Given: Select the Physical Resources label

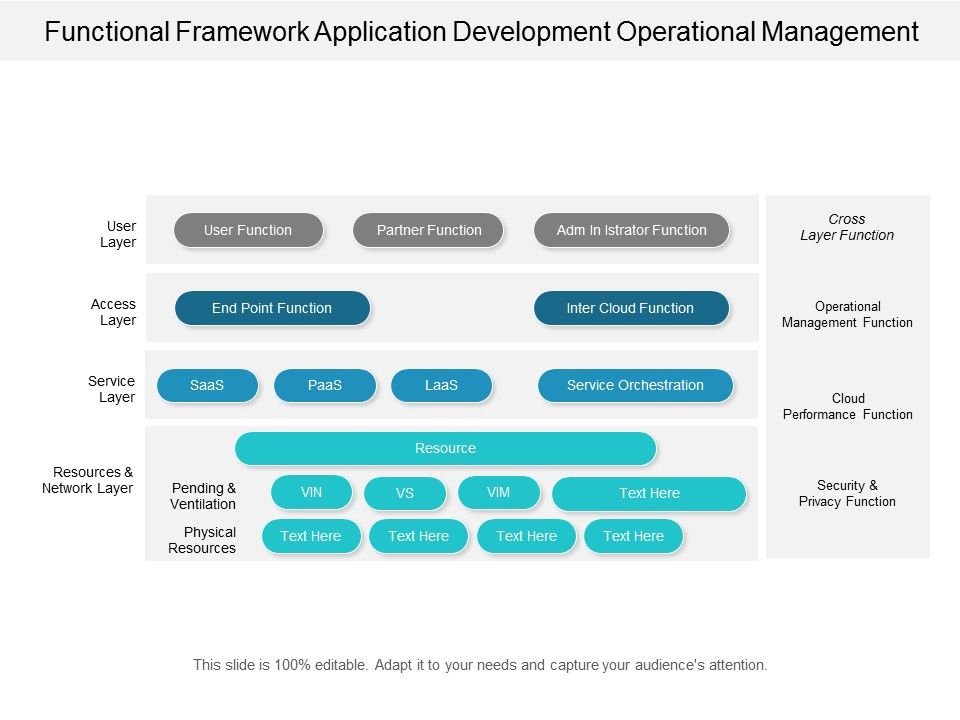Looking at the screenshot, I should 202,540.
